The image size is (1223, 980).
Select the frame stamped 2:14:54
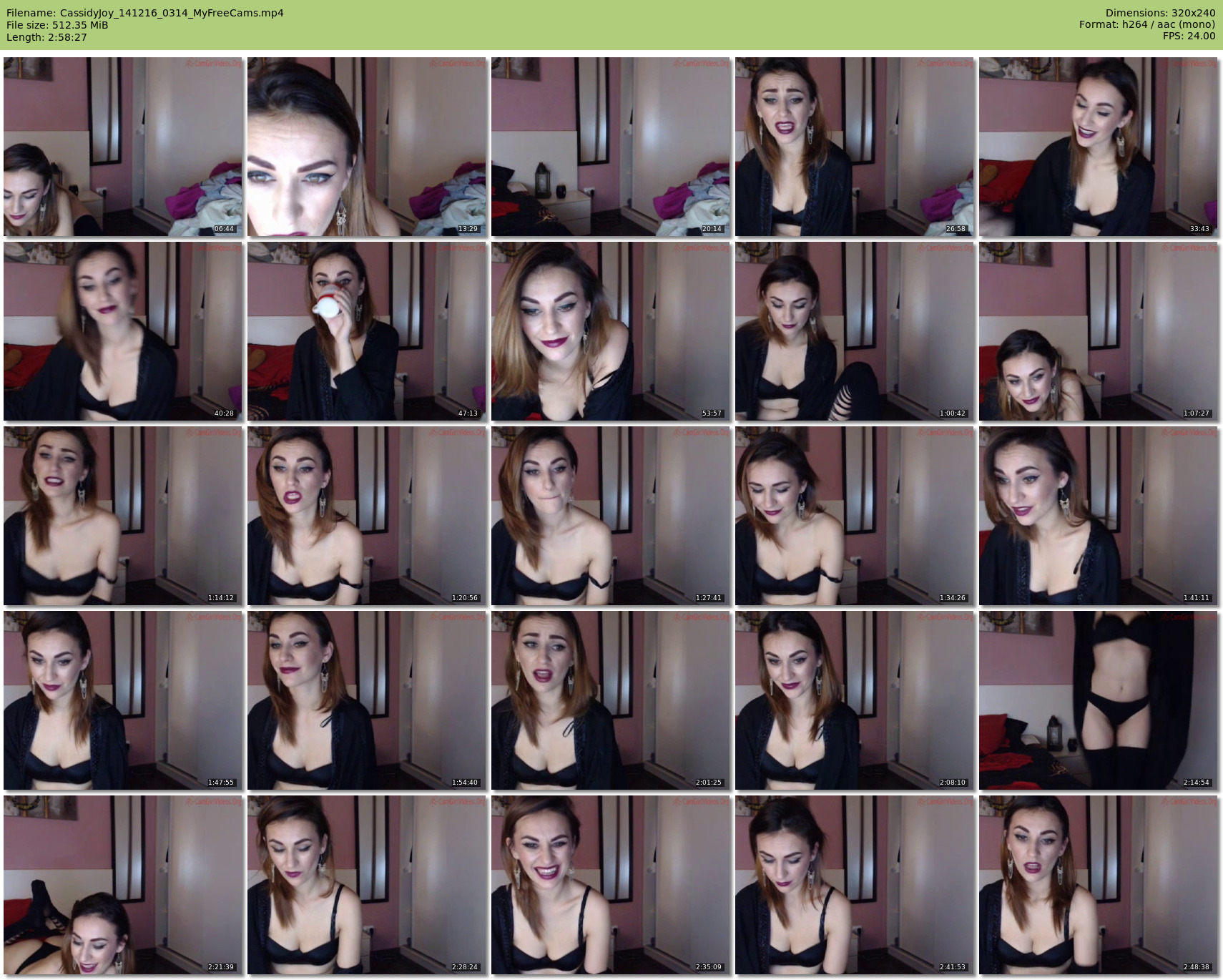pyautogui.click(x=1099, y=700)
